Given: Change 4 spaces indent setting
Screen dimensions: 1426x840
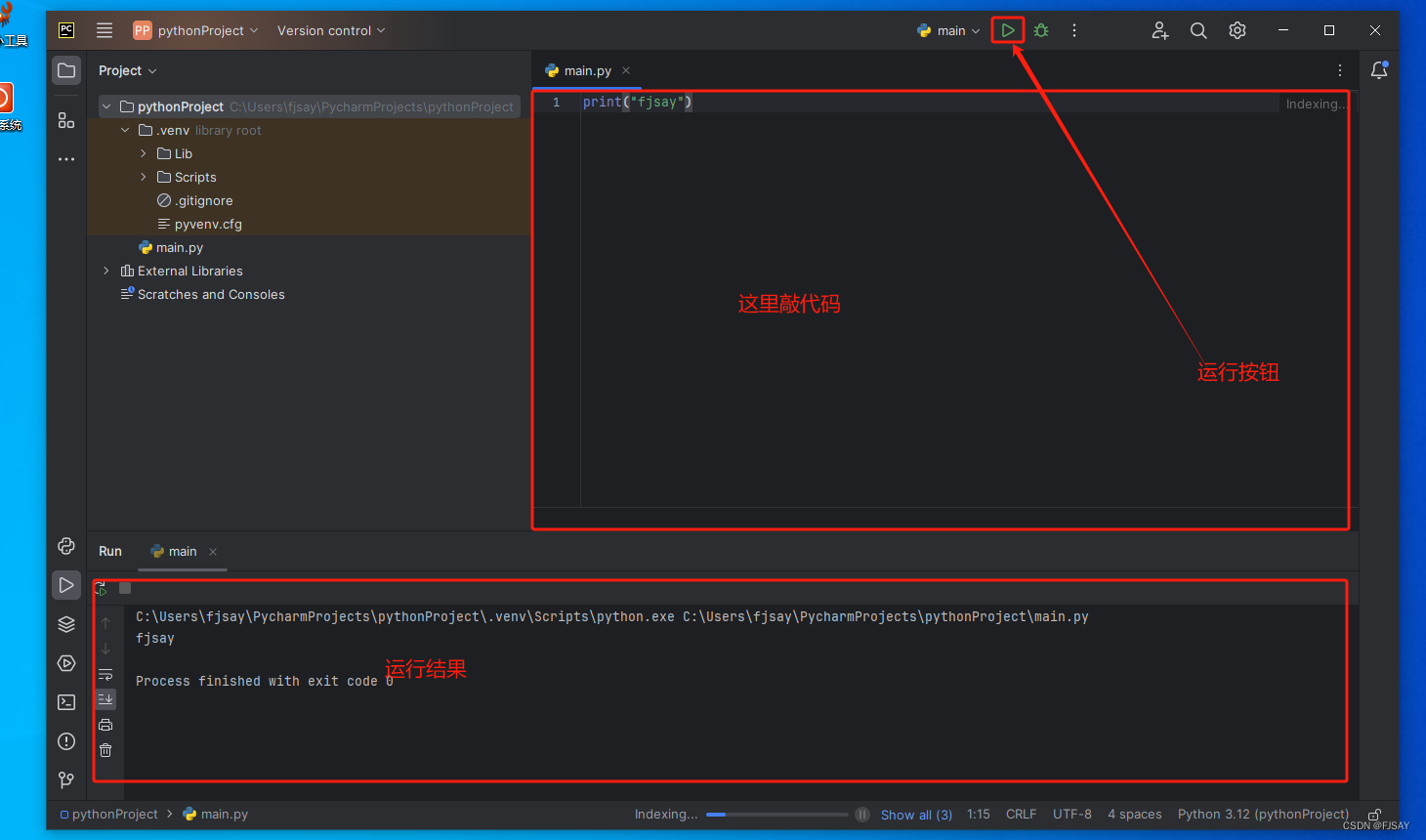Looking at the screenshot, I should [x=1135, y=815].
